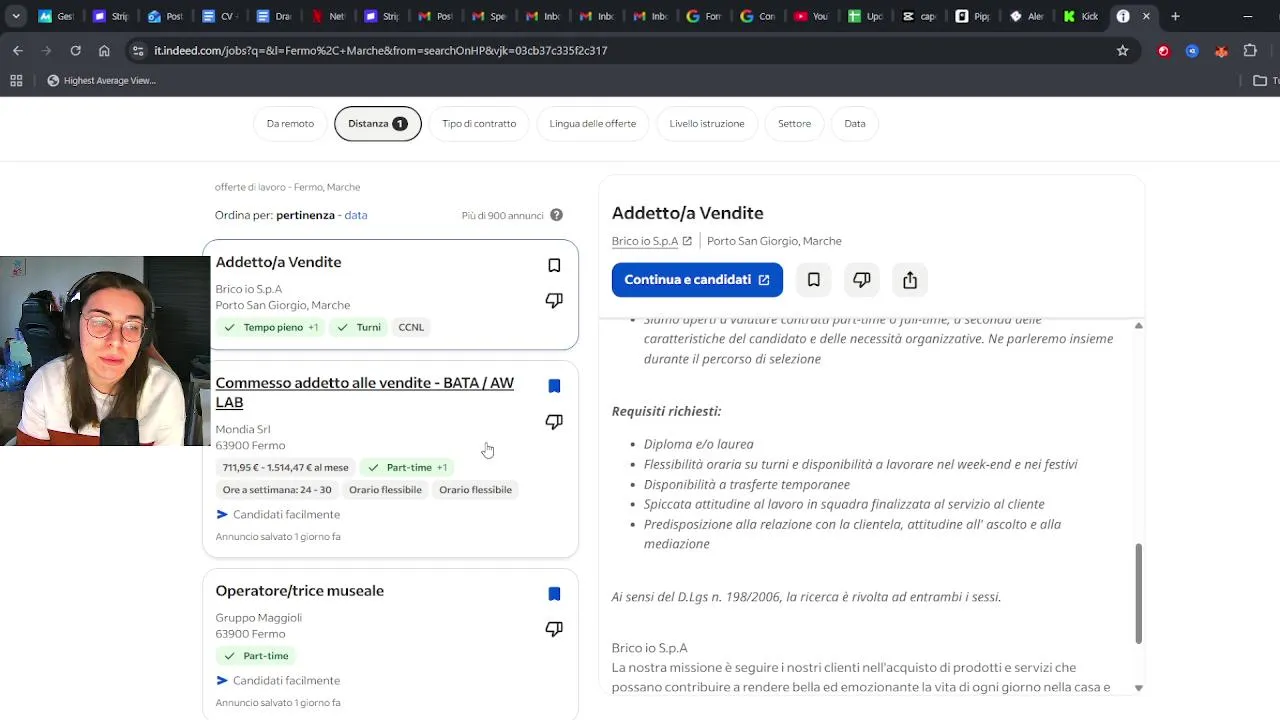Open Operatore/trice museale job title

pos(300,591)
